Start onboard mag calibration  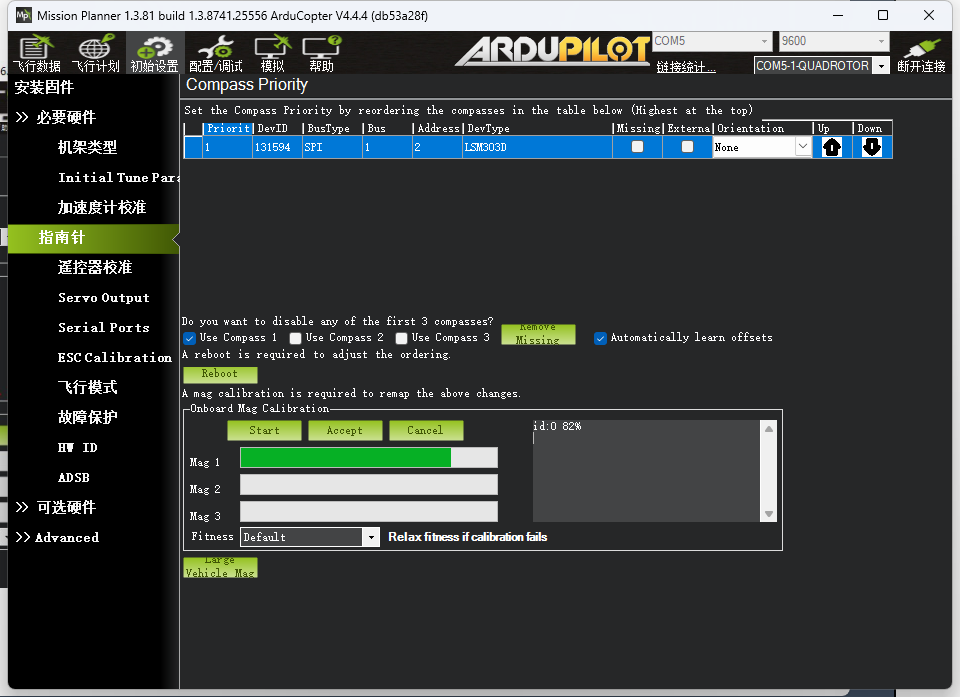[264, 431]
